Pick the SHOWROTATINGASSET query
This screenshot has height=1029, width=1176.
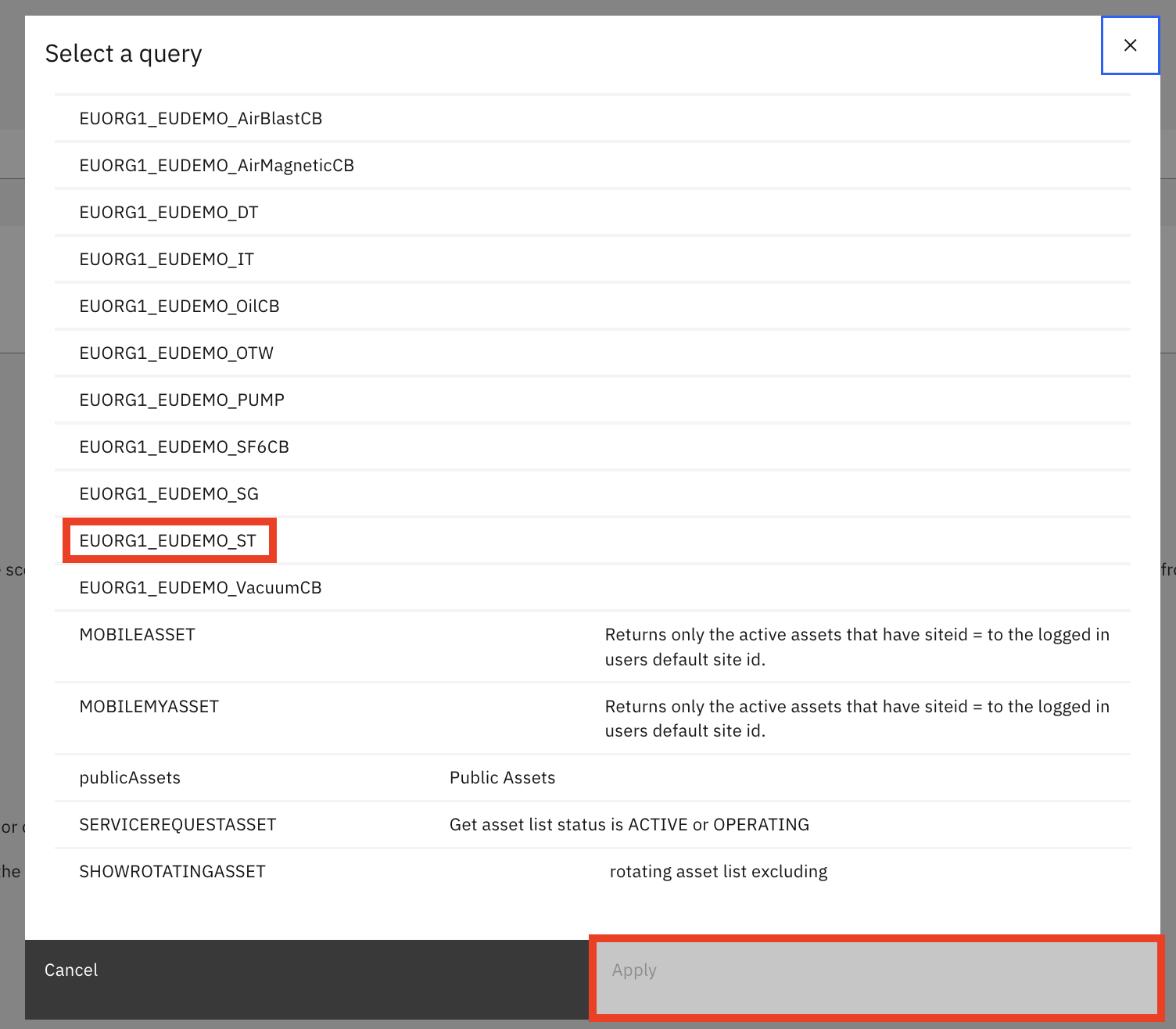592,871
